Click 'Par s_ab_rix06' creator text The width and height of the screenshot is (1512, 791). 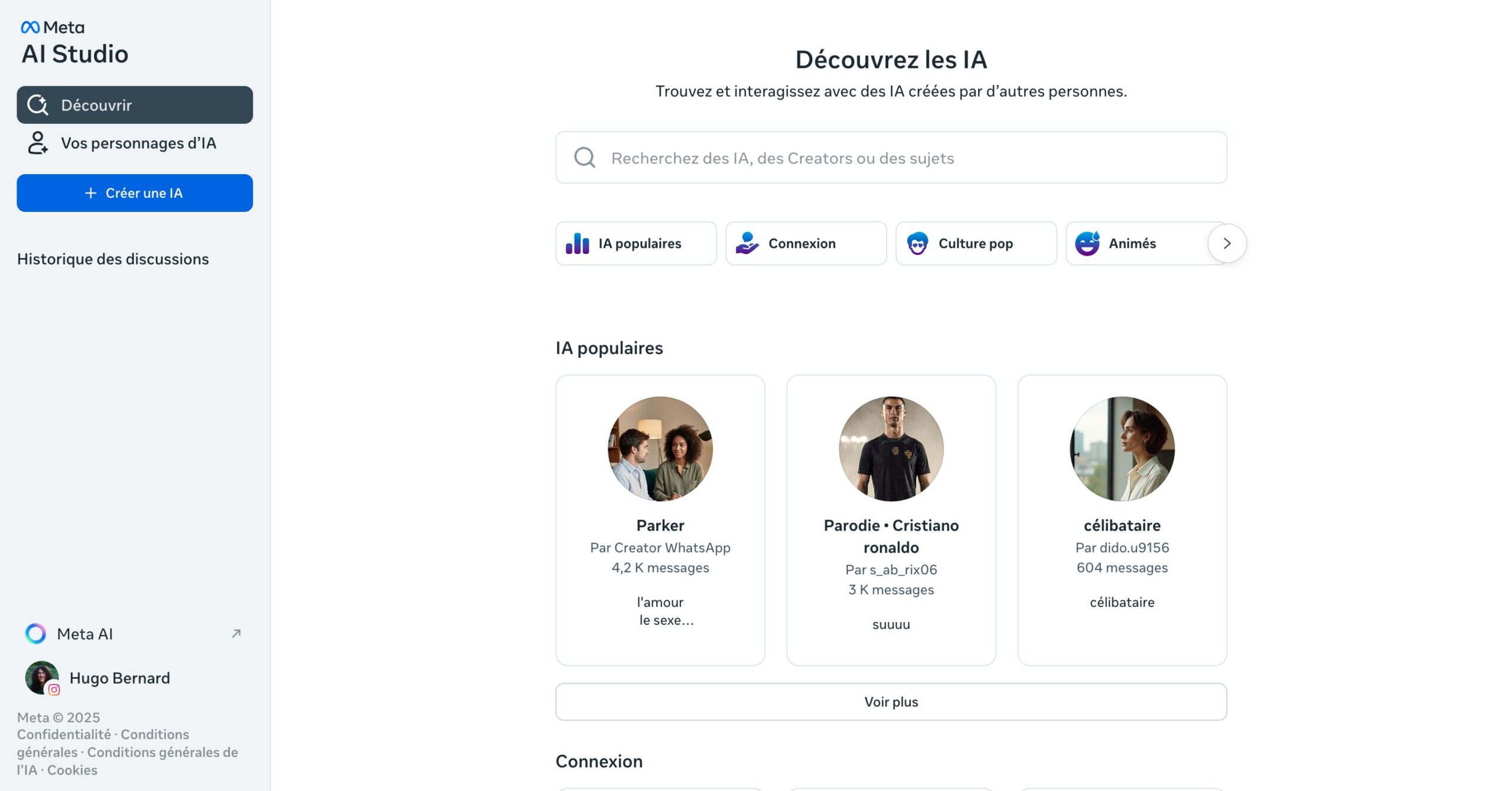click(891, 570)
